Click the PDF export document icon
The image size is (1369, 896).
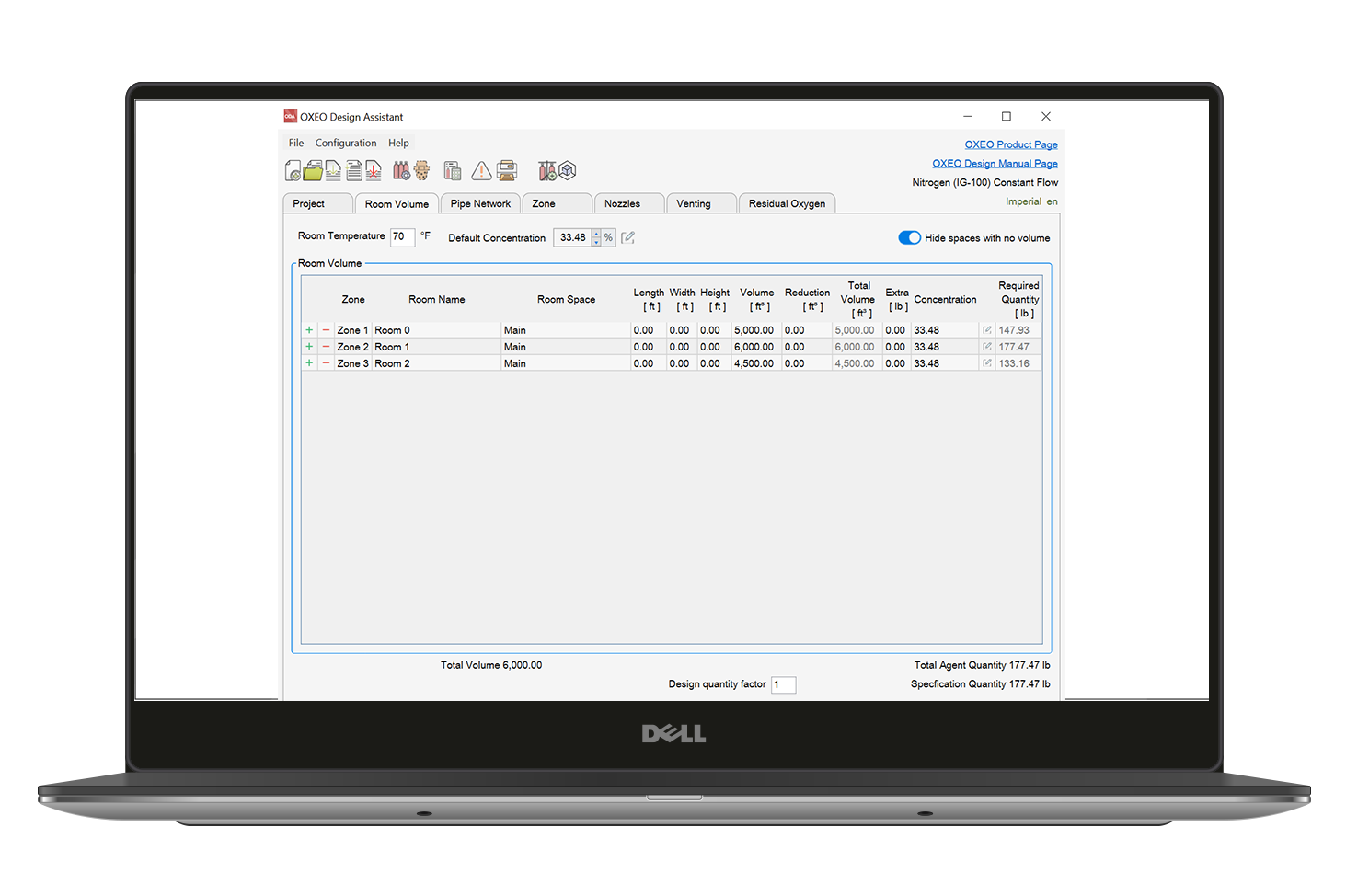tap(374, 171)
